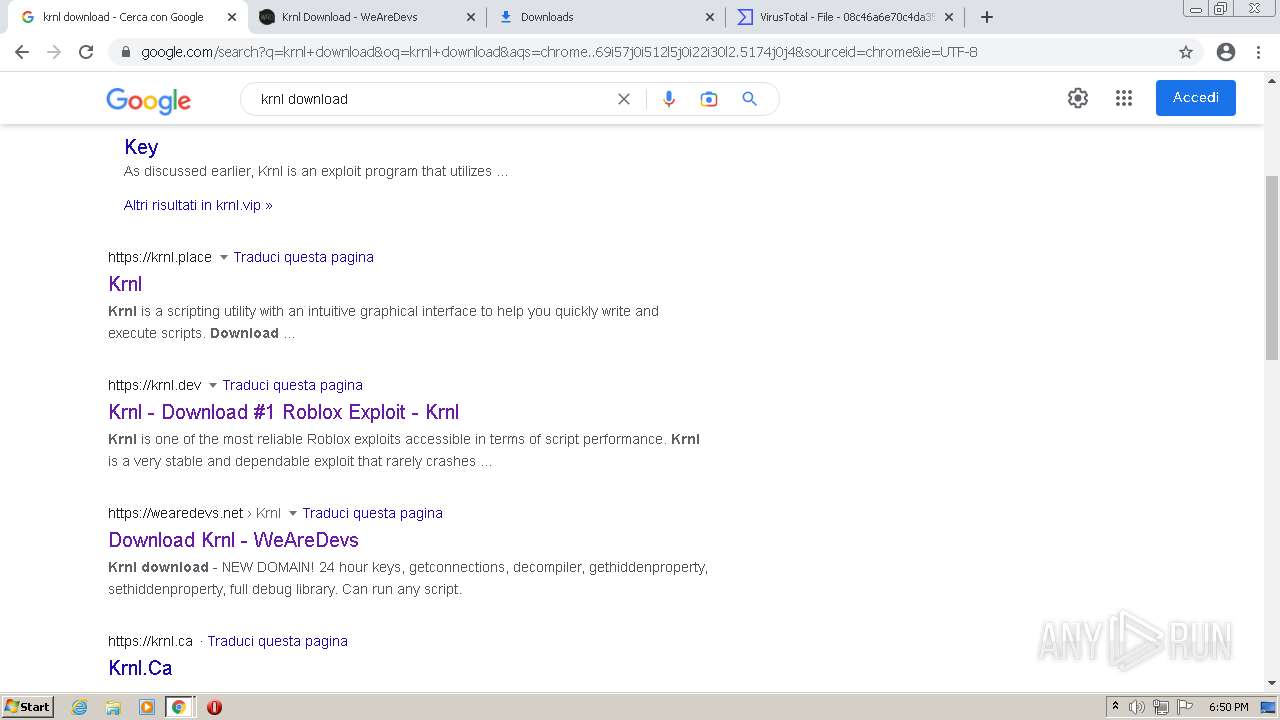Open the Key result link
Image resolution: width=1280 pixels, height=720 pixels.
coord(141,147)
